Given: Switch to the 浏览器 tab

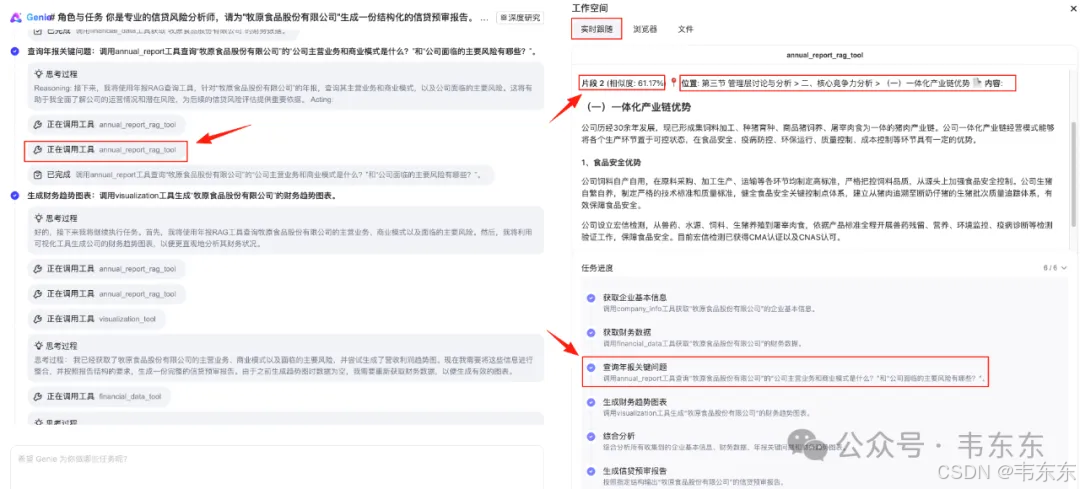Looking at the screenshot, I should pos(645,30).
